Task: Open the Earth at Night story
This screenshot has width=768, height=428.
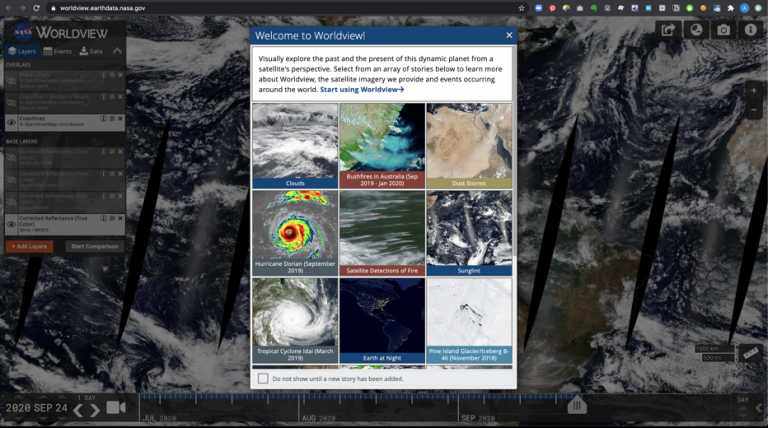Action: [382, 321]
